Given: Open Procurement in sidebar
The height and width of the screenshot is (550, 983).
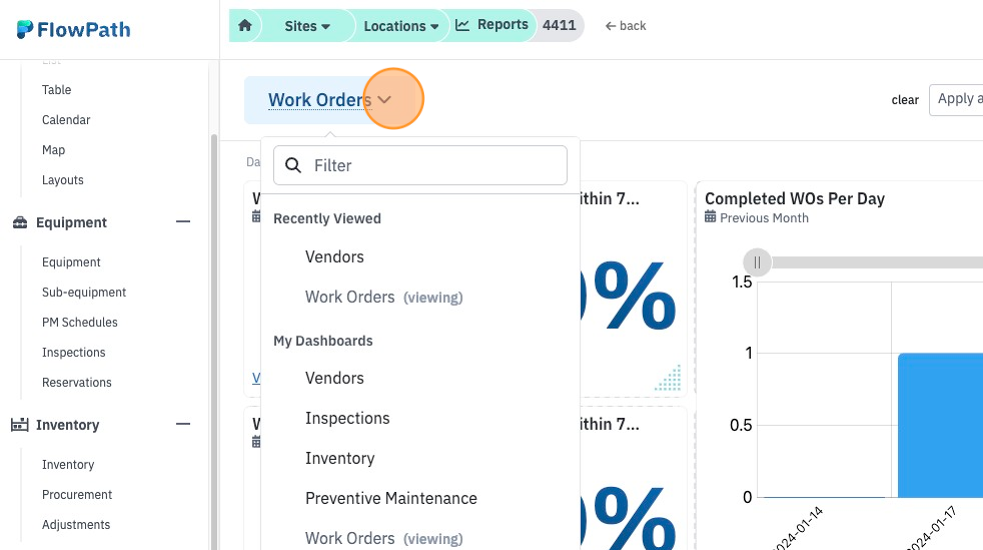Looking at the screenshot, I should tap(76, 495).
